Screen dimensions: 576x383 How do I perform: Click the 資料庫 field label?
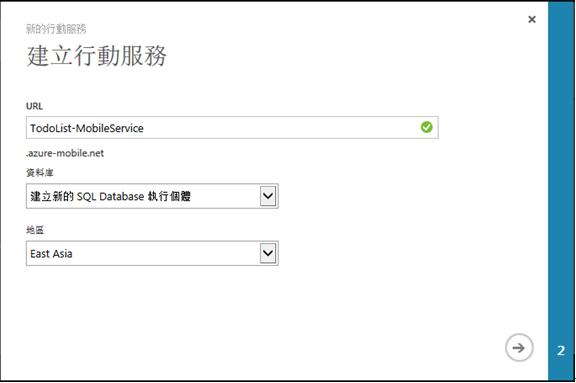tap(40, 173)
